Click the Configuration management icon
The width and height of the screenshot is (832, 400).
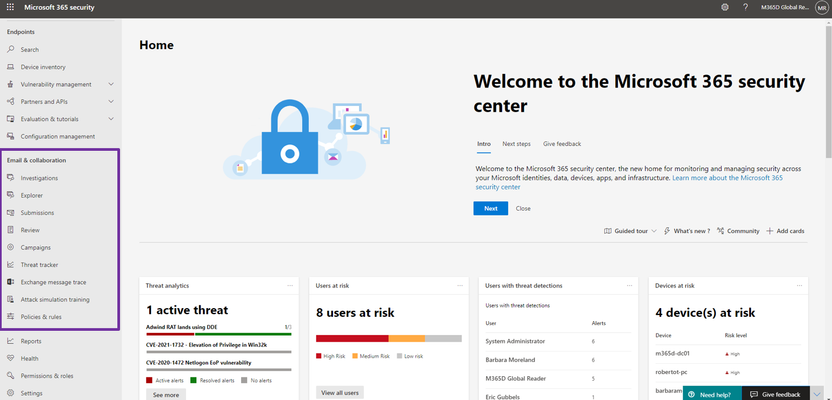click(x=11, y=136)
